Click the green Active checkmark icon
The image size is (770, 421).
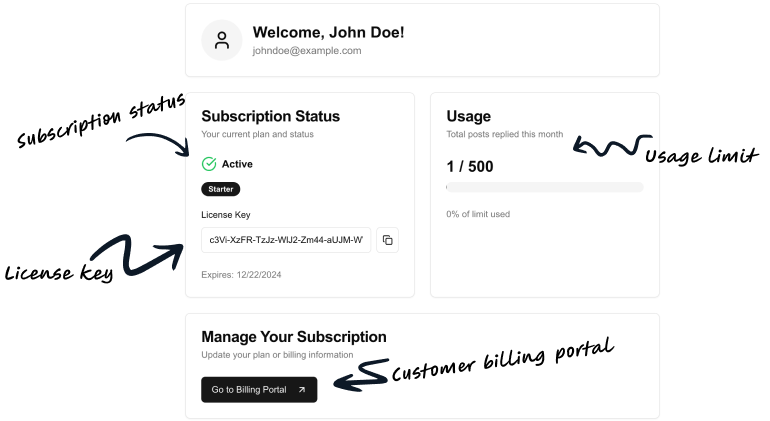click(x=209, y=164)
